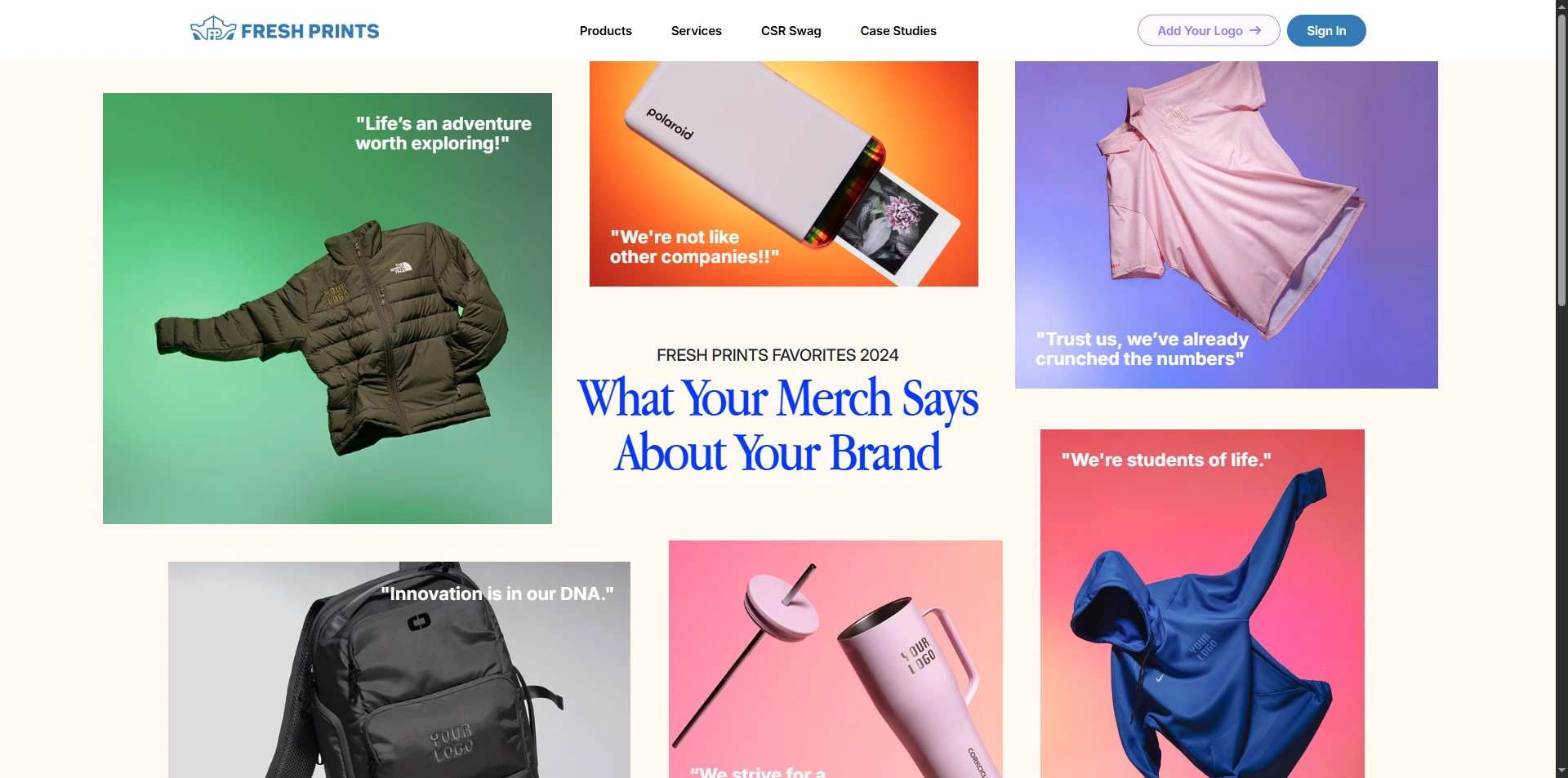Click the scrollbar up arrow
Viewport: 1568px width, 778px height.
click(x=1561, y=6)
